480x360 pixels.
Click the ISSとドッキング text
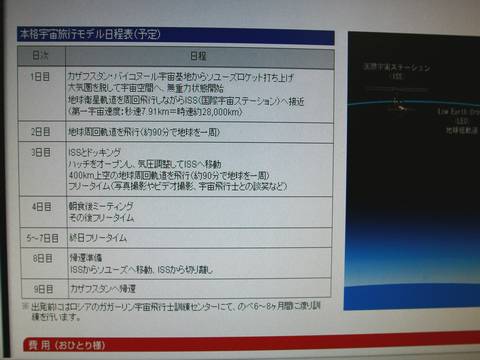pyautogui.click(x=95, y=152)
